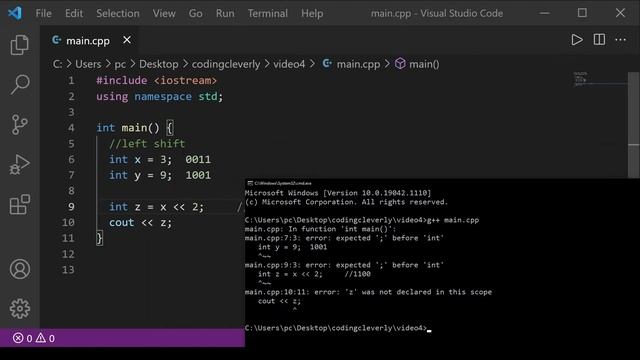Click the Users breadcrumb segment
The height and width of the screenshot is (360, 640).
click(88, 64)
